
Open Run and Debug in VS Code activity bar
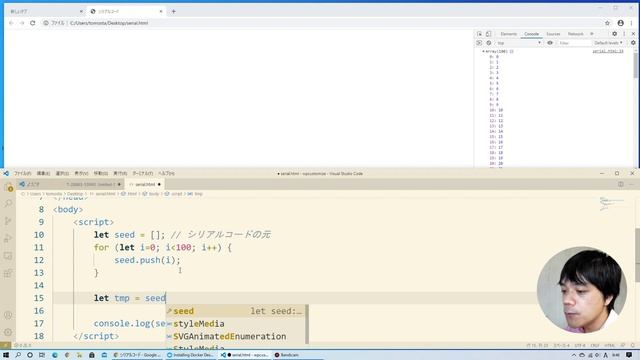tap(8, 238)
